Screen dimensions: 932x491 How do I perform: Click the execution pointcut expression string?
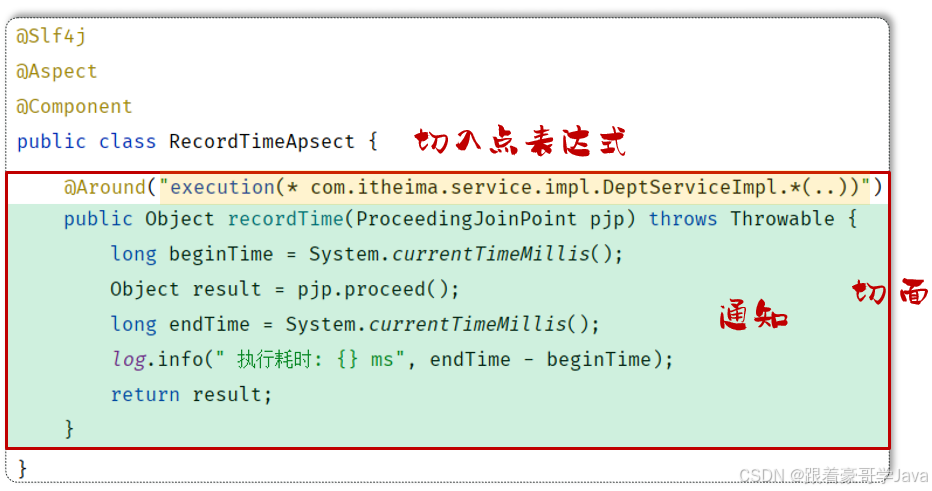pos(515,187)
